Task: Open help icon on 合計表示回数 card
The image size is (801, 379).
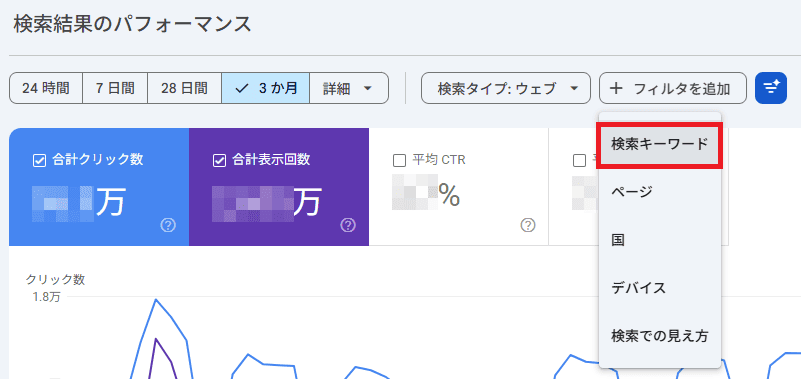Action: 348,225
